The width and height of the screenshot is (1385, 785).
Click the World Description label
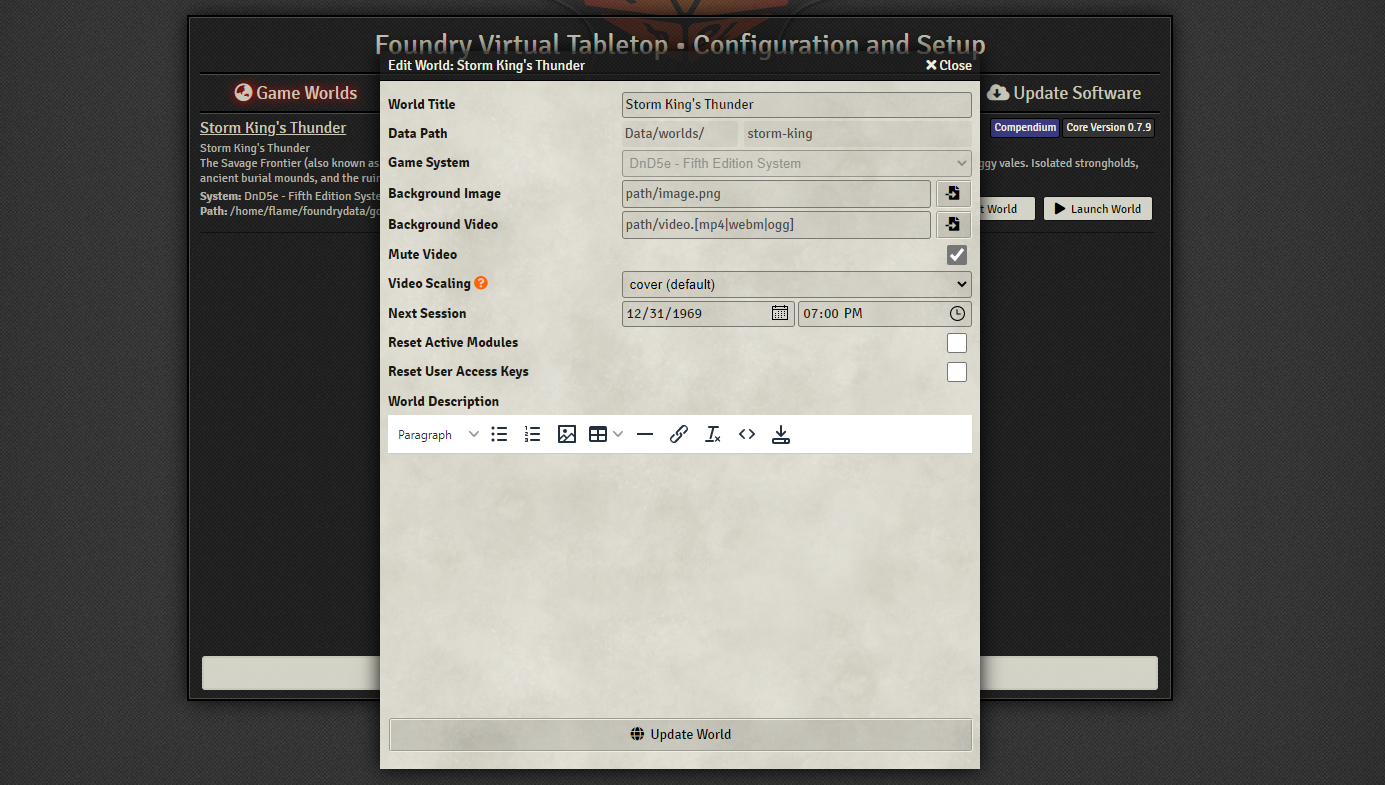coord(443,401)
